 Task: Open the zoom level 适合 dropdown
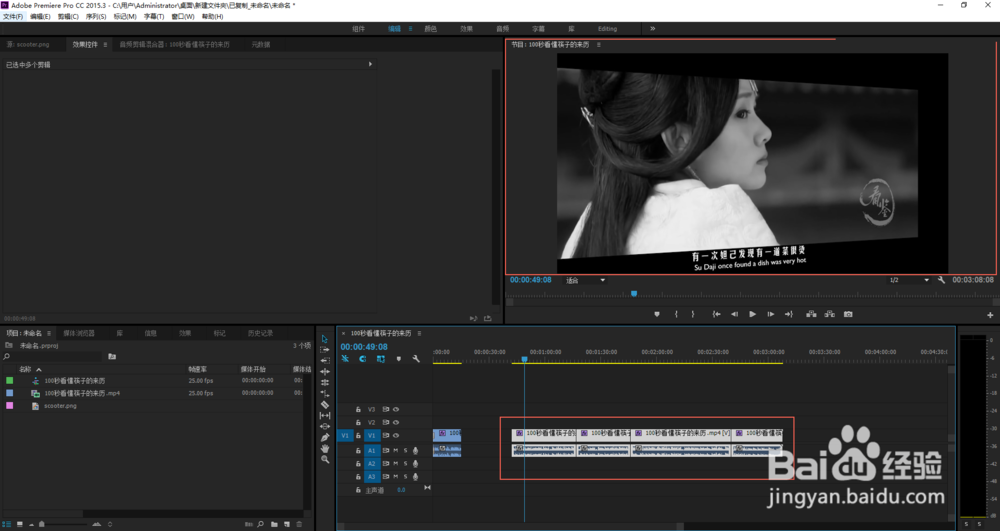(585, 280)
